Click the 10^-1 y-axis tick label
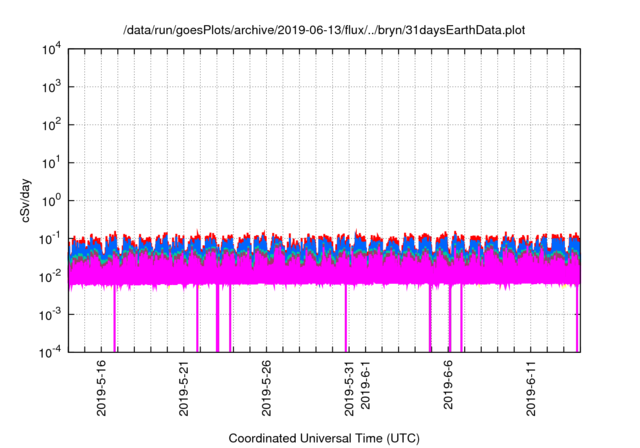 click(50, 239)
